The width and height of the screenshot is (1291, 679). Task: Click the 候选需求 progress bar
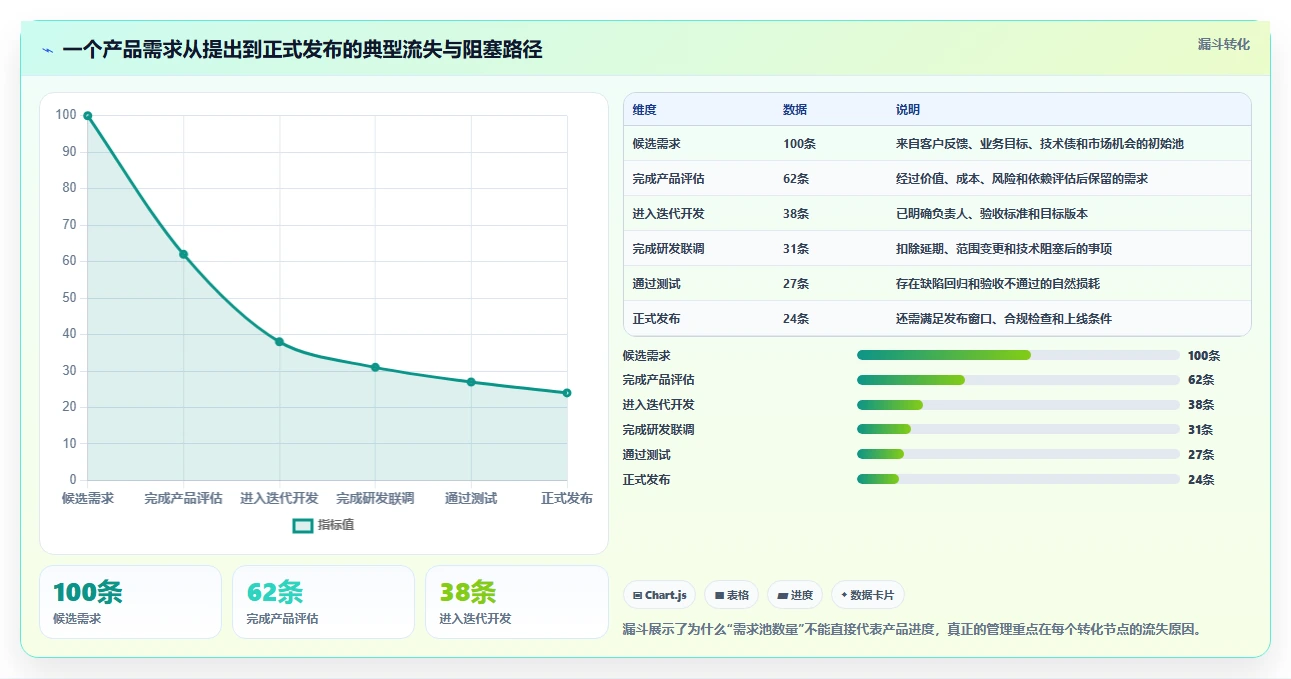pos(1018,355)
